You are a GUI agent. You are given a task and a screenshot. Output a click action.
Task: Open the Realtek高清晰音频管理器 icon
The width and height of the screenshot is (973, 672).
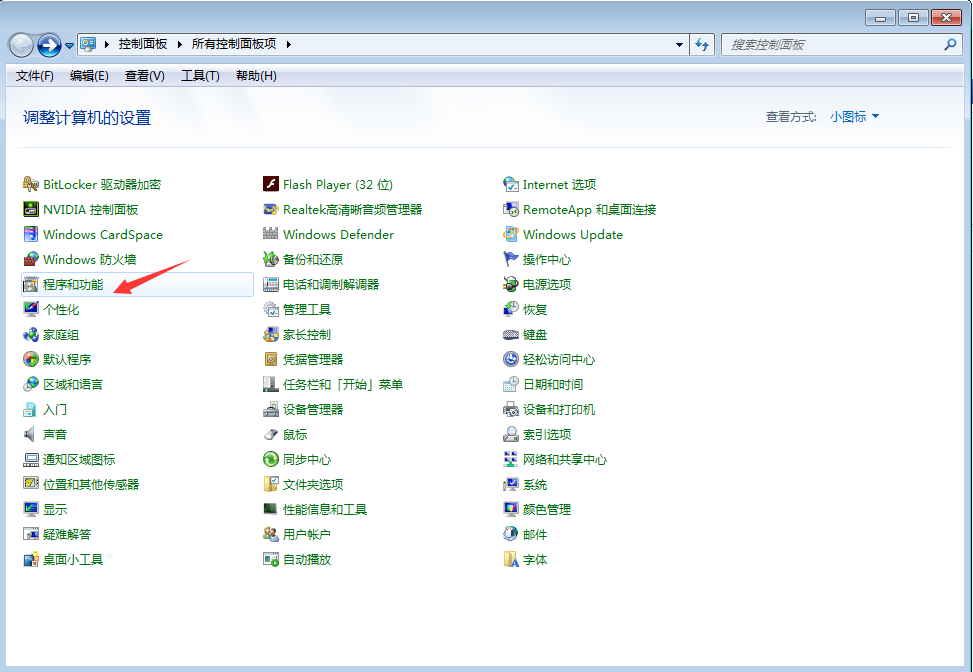pos(271,209)
